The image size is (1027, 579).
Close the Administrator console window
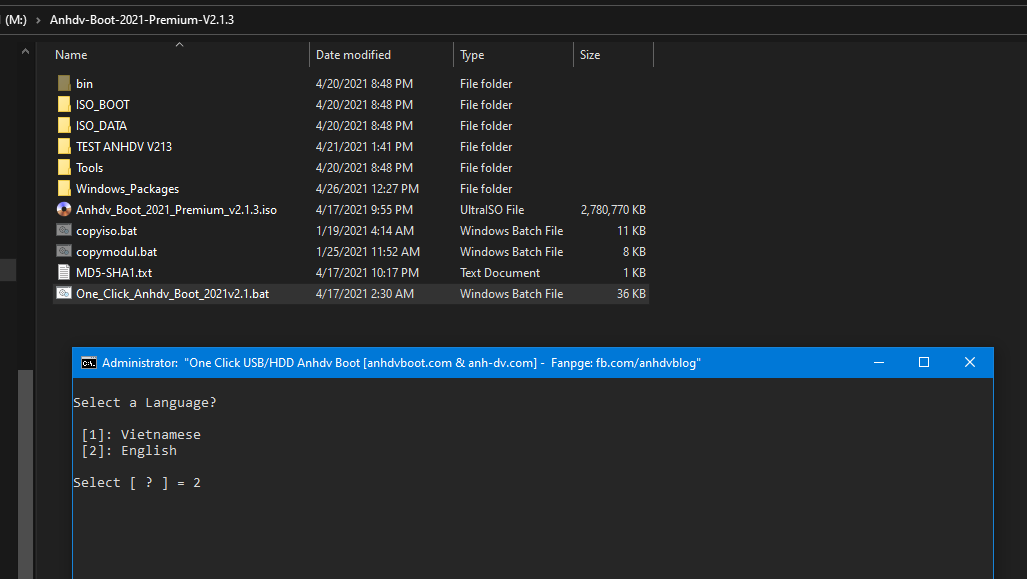coord(970,363)
